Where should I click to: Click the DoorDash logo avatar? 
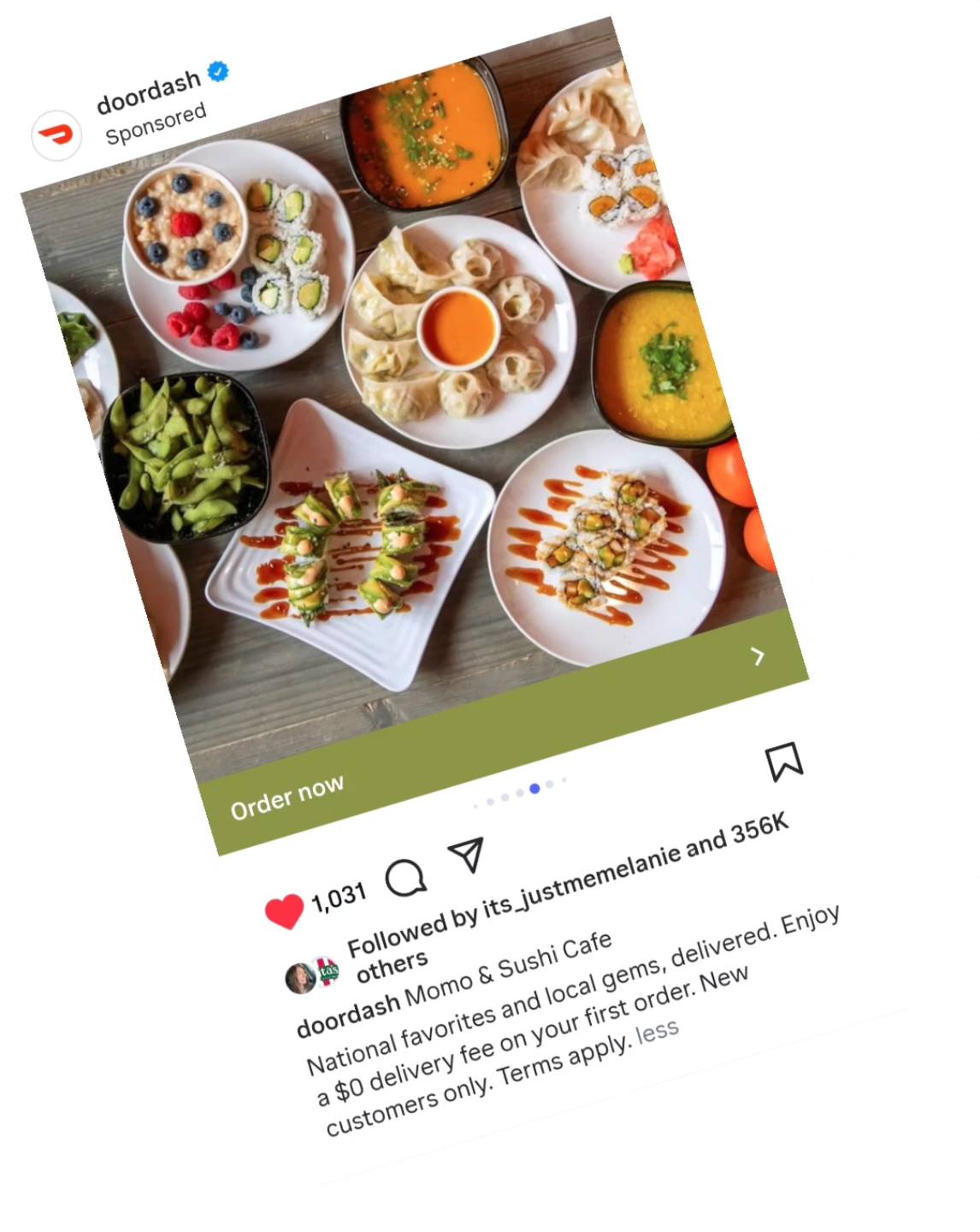56,135
